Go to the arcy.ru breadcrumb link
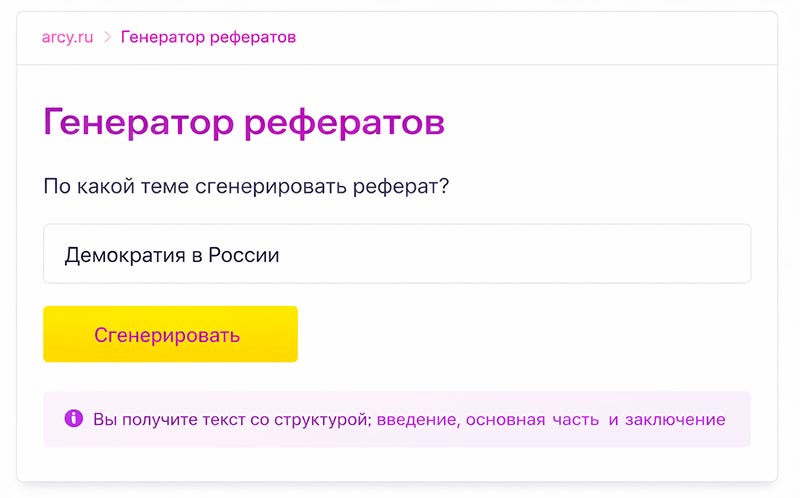This screenshot has width=800, height=498. [68, 38]
